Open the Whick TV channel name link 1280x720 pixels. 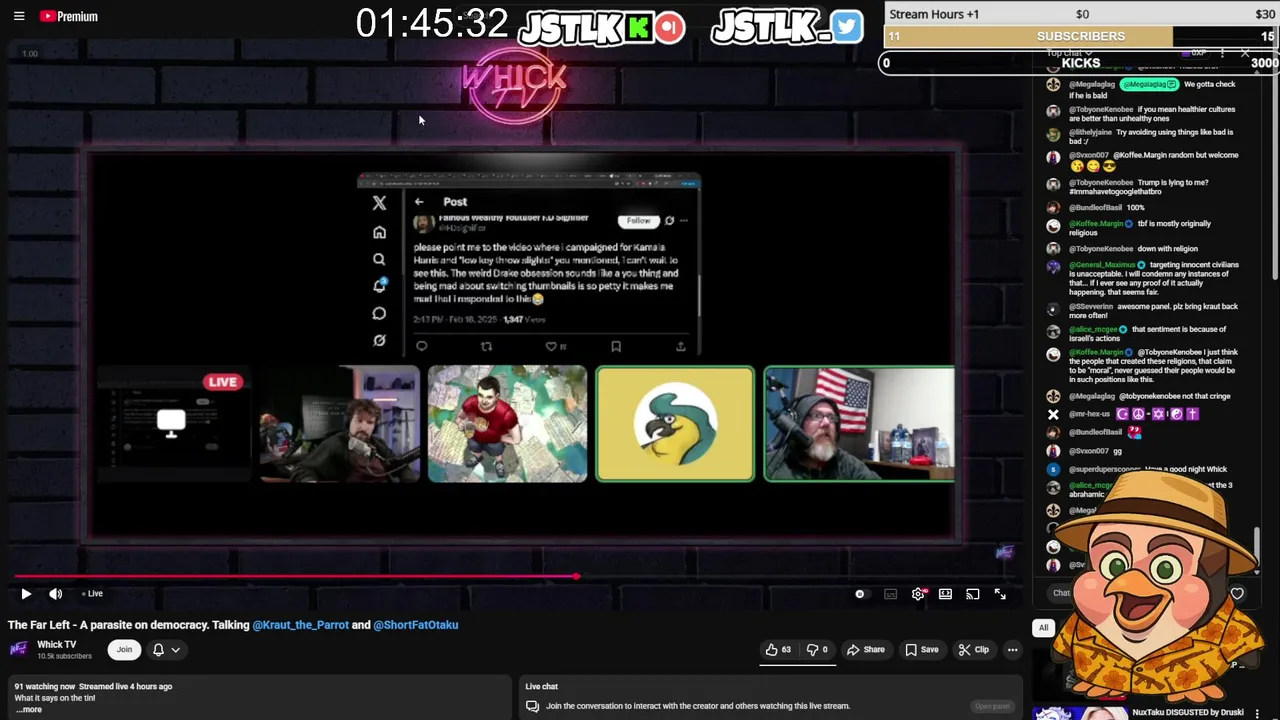click(56, 645)
